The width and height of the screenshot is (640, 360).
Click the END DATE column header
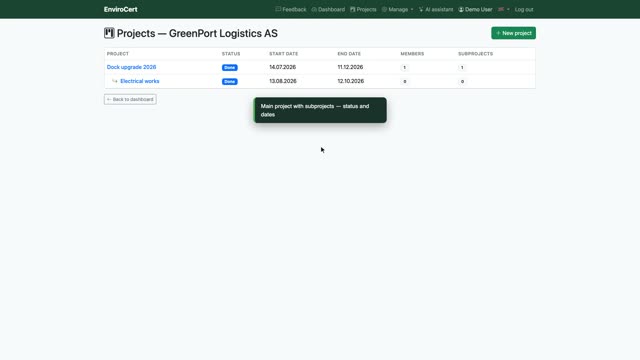(349, 54)
